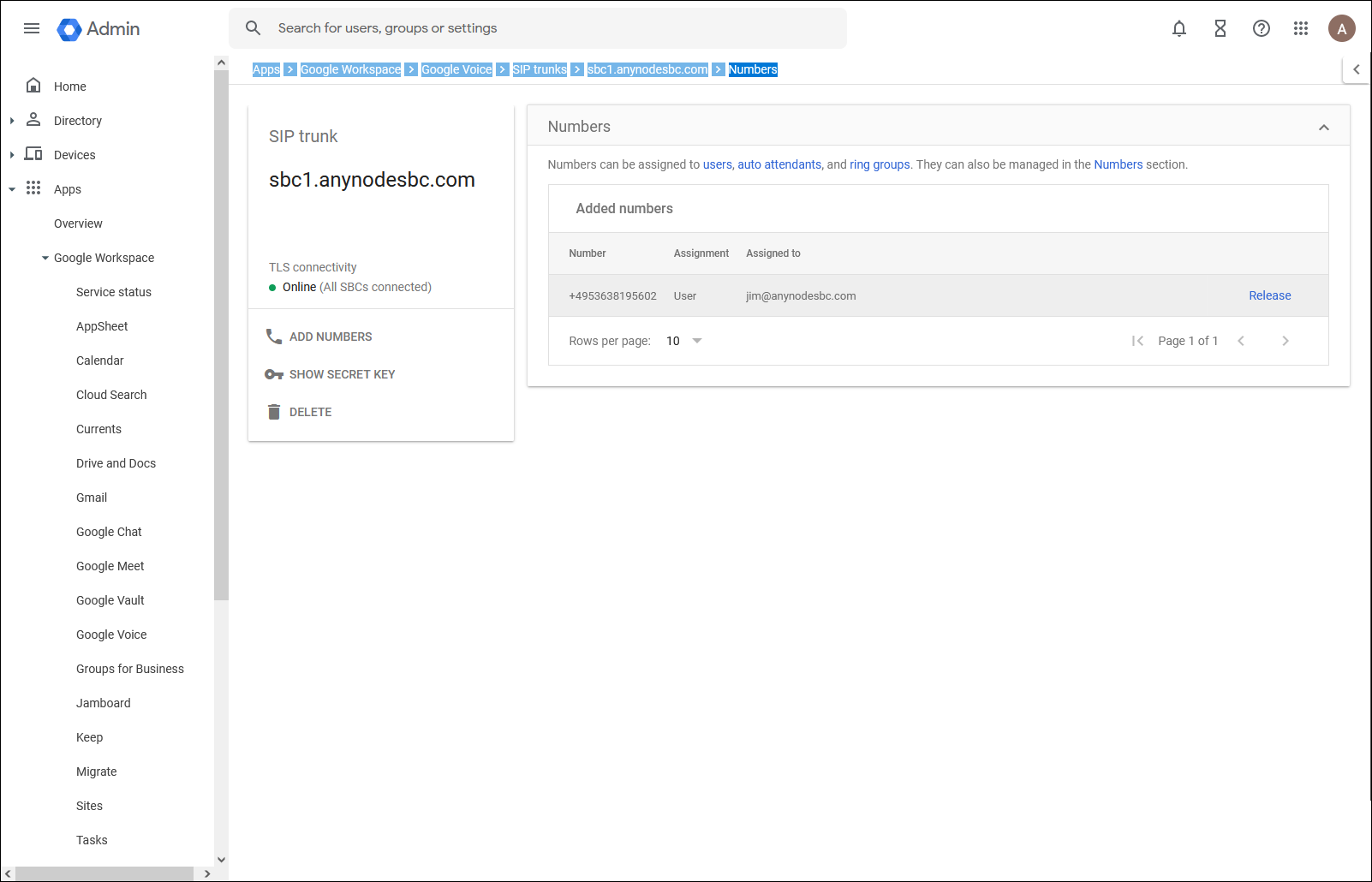This screenshot has width=1372, height=882.
Task: Open Gmail in sidebar
Action: 92,498
